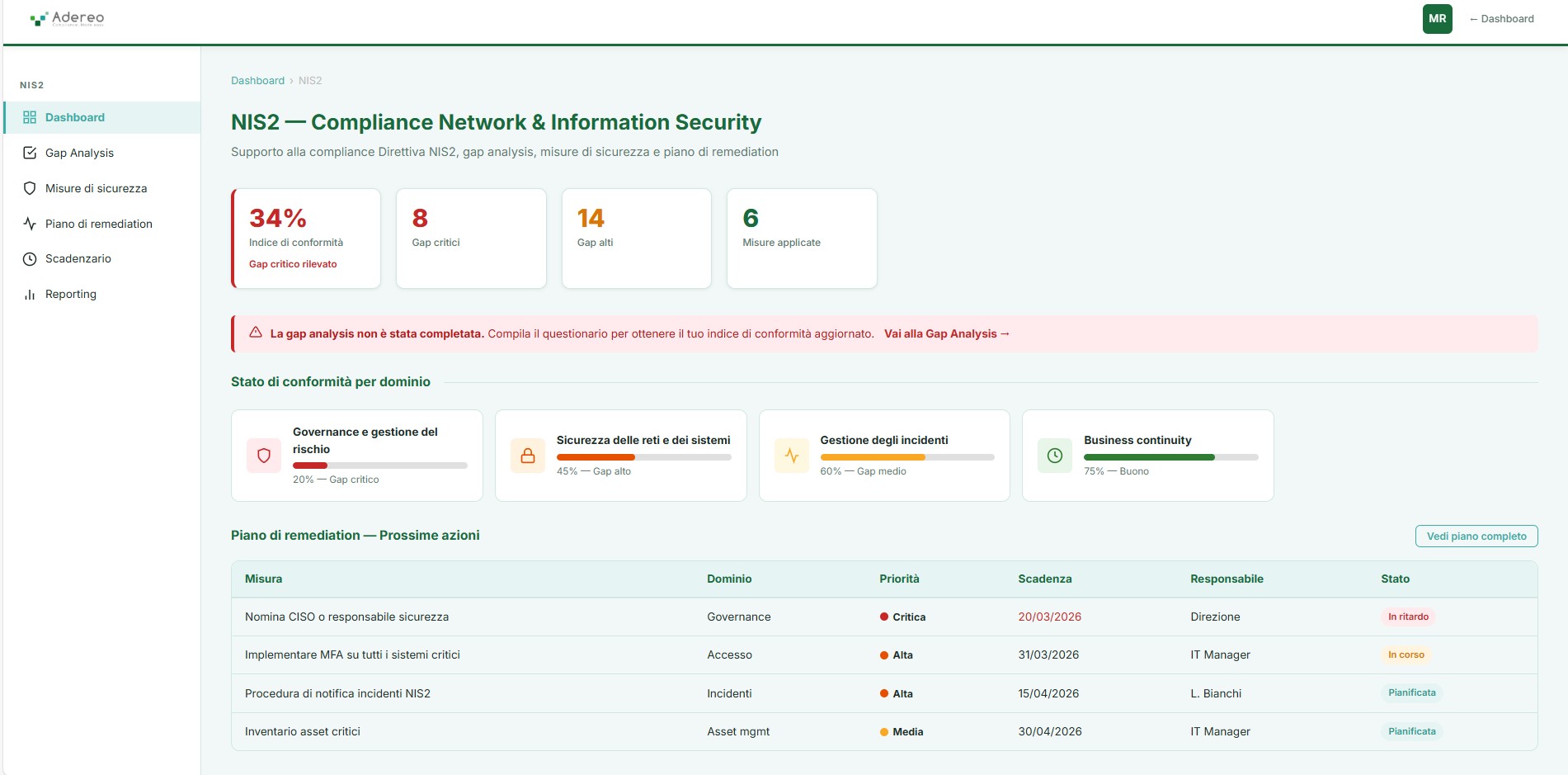Click the Vedi piano completo button
The height and width of the screenshot is (775, 1568).
pyautogui.click(x=1476, y=536)
